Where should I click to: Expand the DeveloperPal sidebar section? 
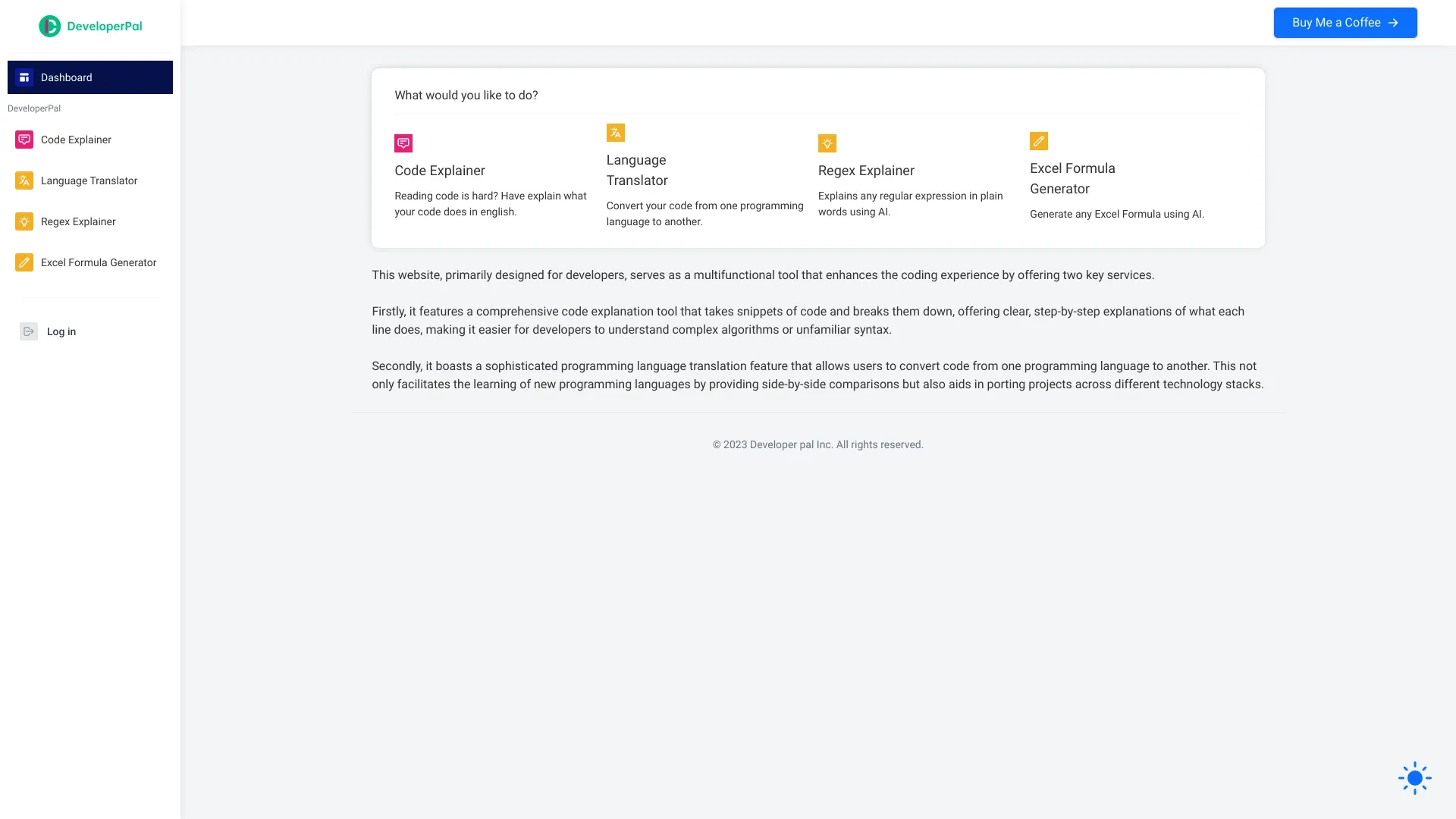coord(34,108)
